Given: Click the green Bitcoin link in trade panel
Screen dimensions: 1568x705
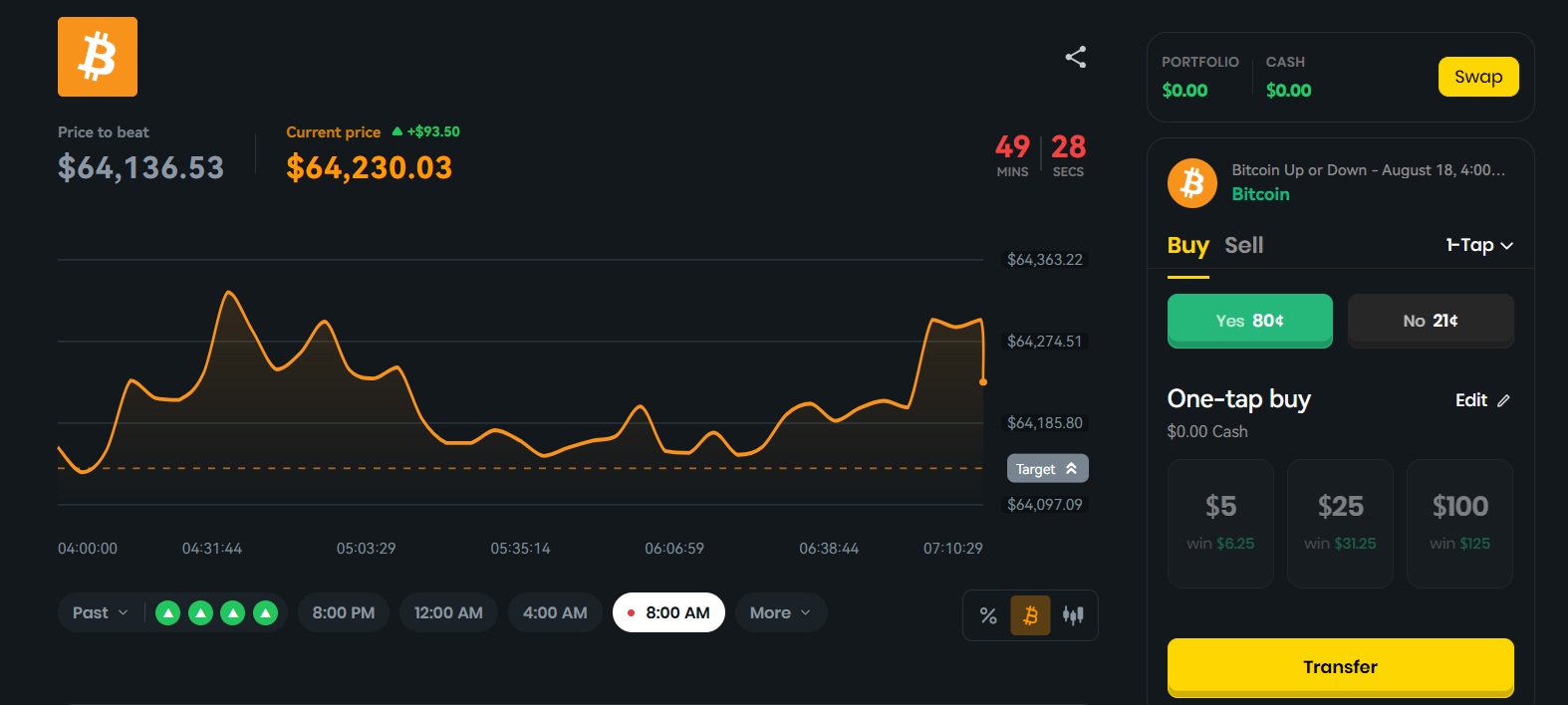Looking at the screenshot, I should tap(1260, 194).
